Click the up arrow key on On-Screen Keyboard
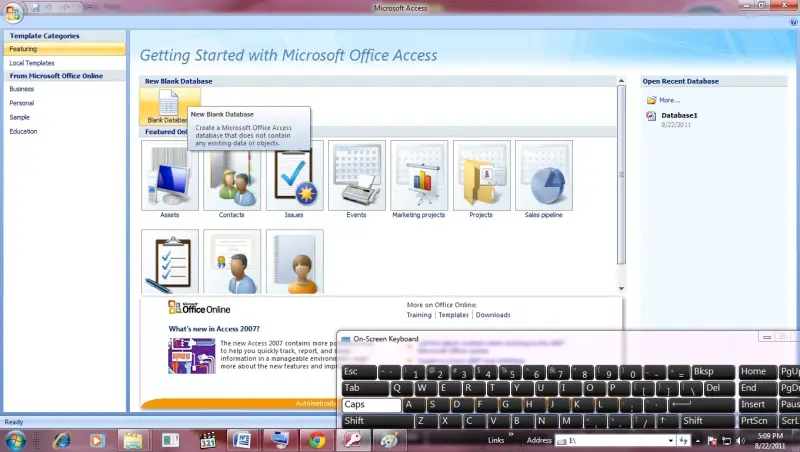The height and width of the screenshot is (452, 800). (667, 421)
